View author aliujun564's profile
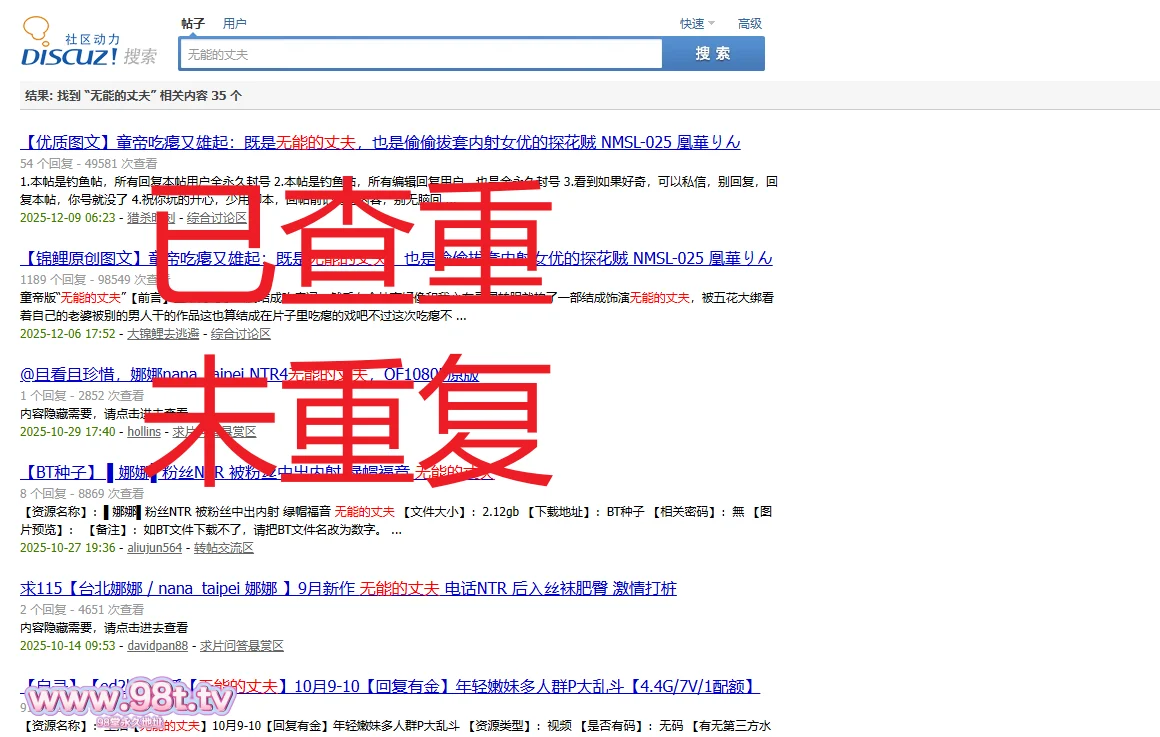Image resolution: width=1160 pixels, height=737 pixels. pos(155,548)
